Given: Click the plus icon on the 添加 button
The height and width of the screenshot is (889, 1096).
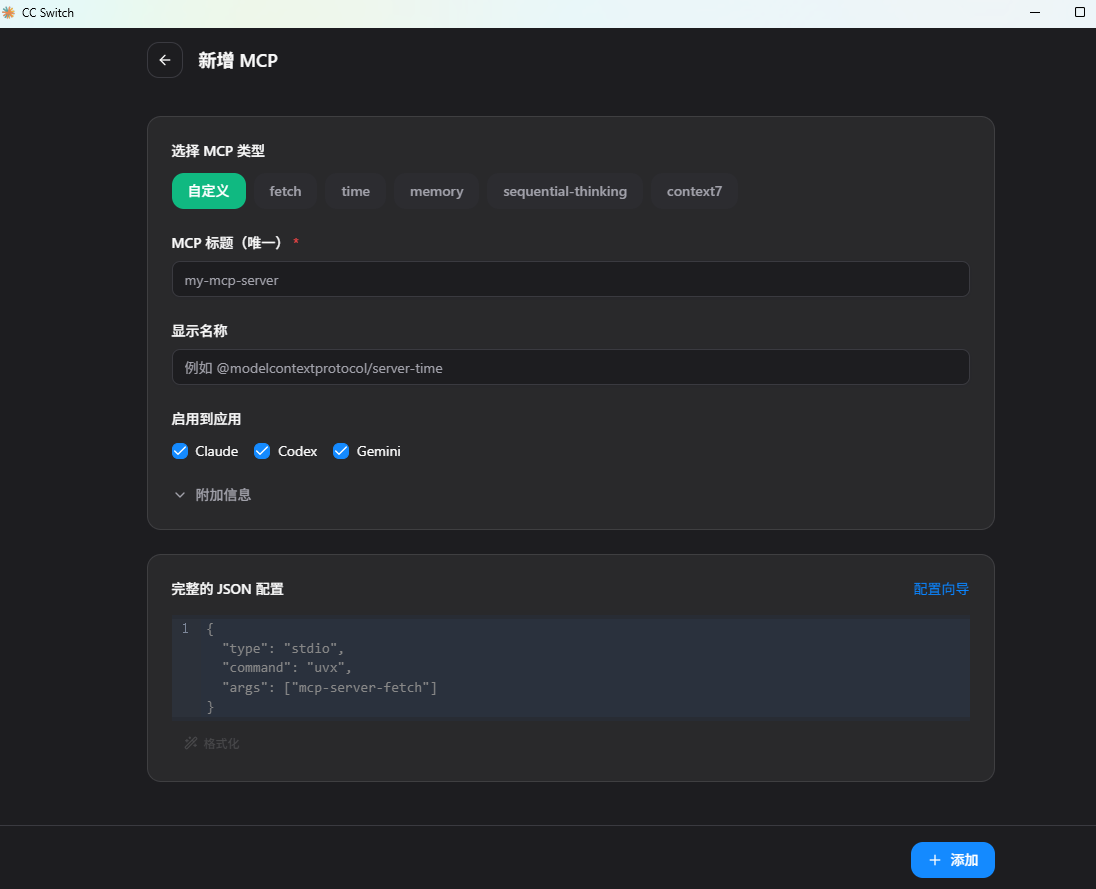Looking at the screenshot, I should pyautogui.click(x=935, y=860).
